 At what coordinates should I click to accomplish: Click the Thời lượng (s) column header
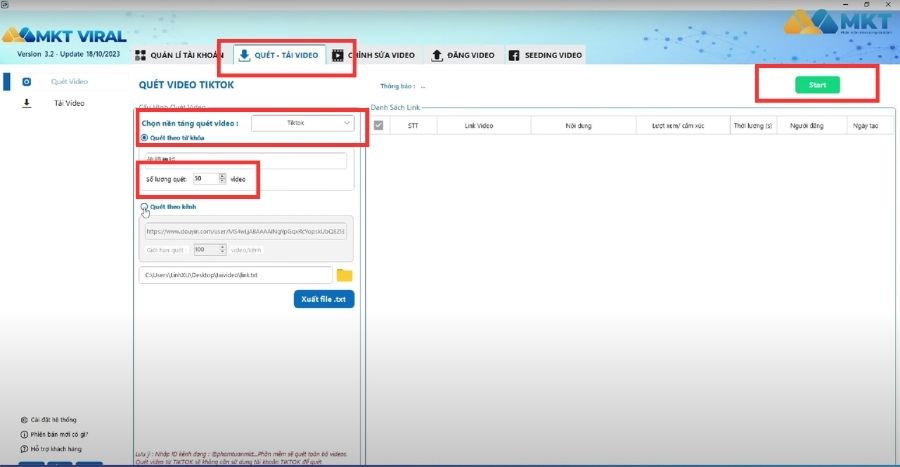pyautogui.click(x=752, y=126)
